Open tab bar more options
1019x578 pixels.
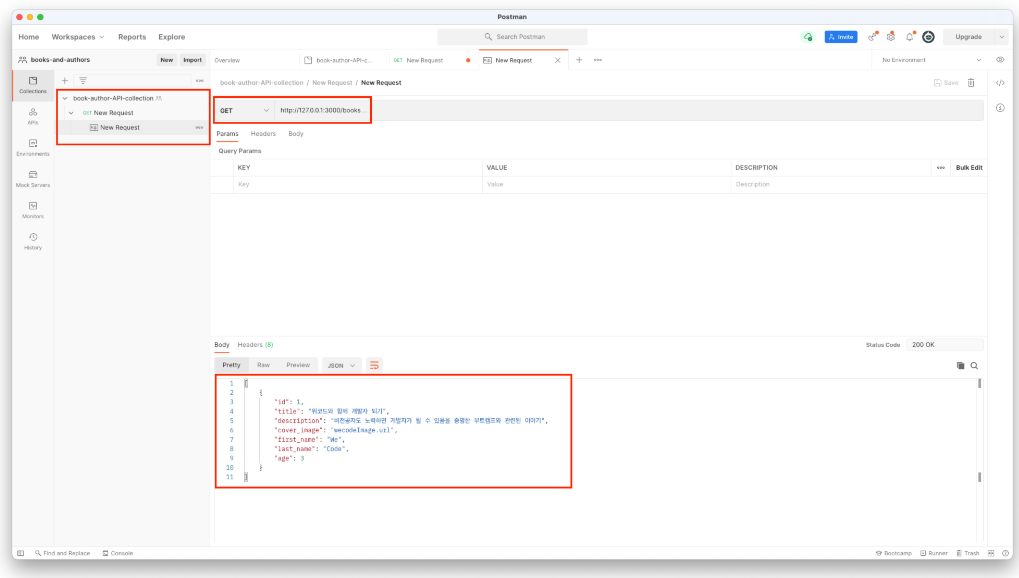[598, 60]
